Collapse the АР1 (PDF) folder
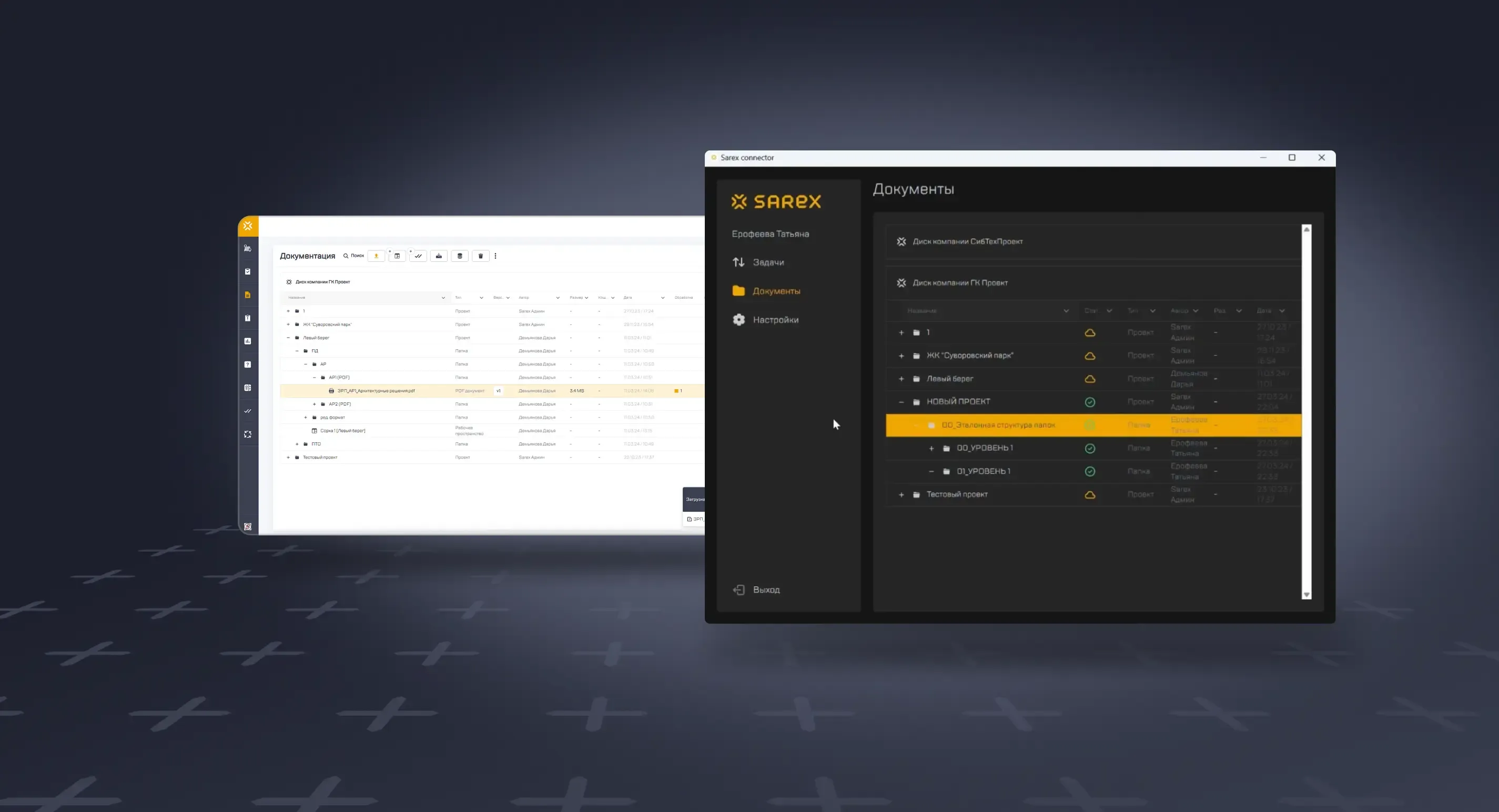 point(314,378)
